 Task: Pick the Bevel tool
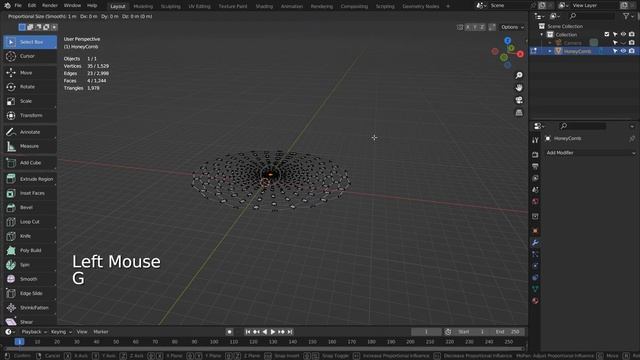(x=30, y=207)
